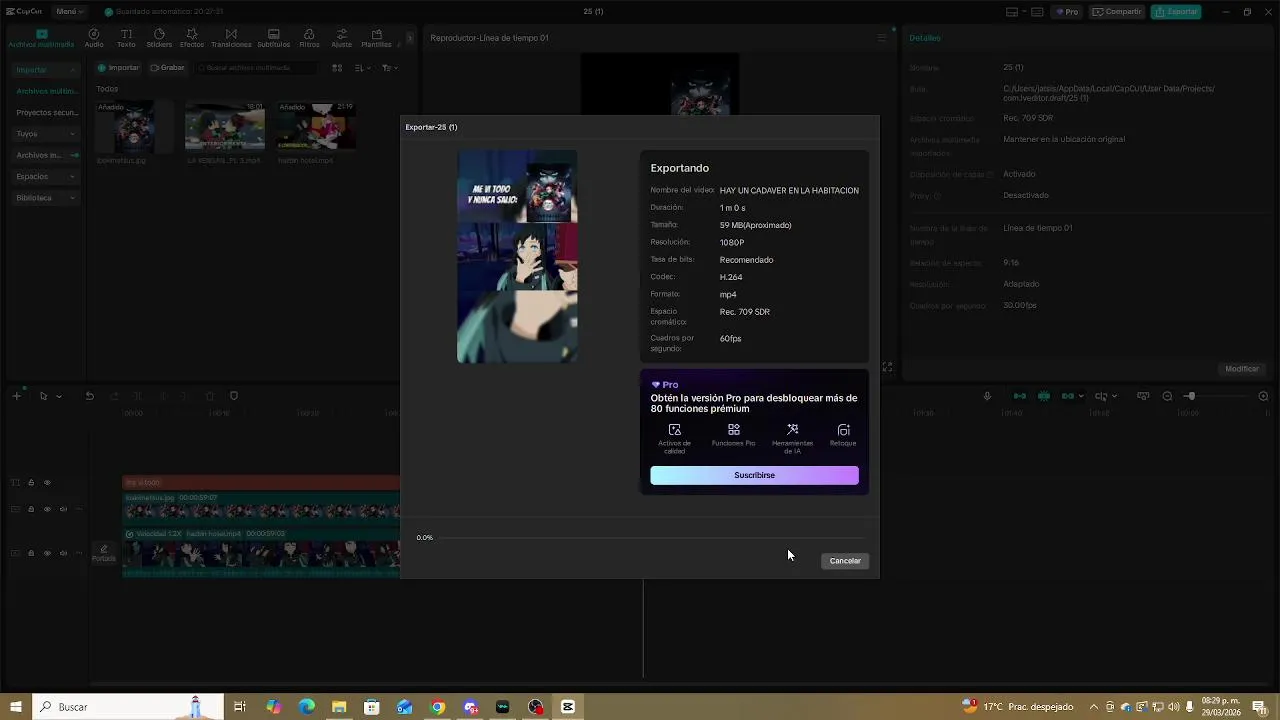The width and height of the screenshot is (1280, 720).
Task: Select the red text clip in timeline
Action: [x=261, y=483]
